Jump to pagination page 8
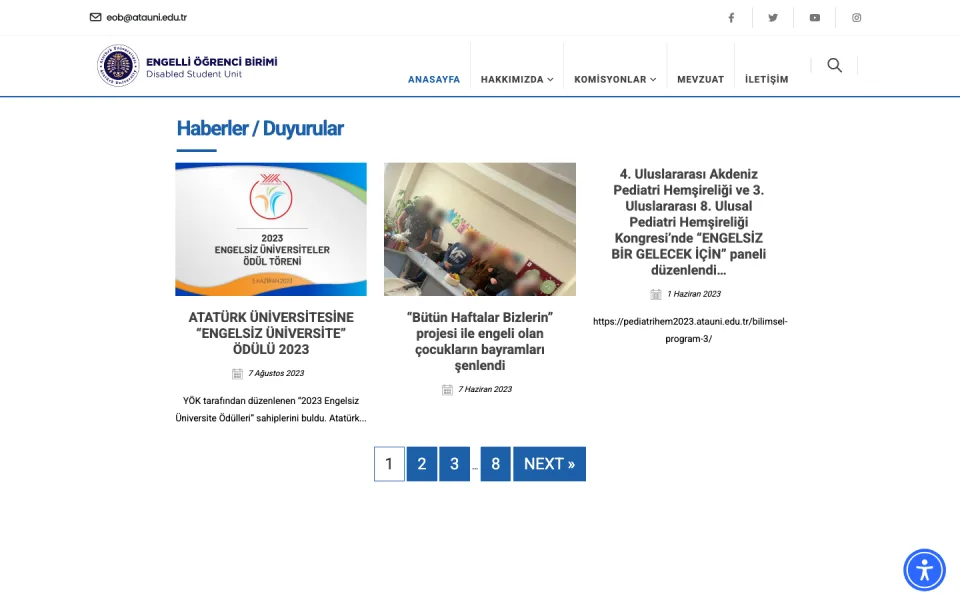This screenshot has width=960, height=600. tap(495, 464)
